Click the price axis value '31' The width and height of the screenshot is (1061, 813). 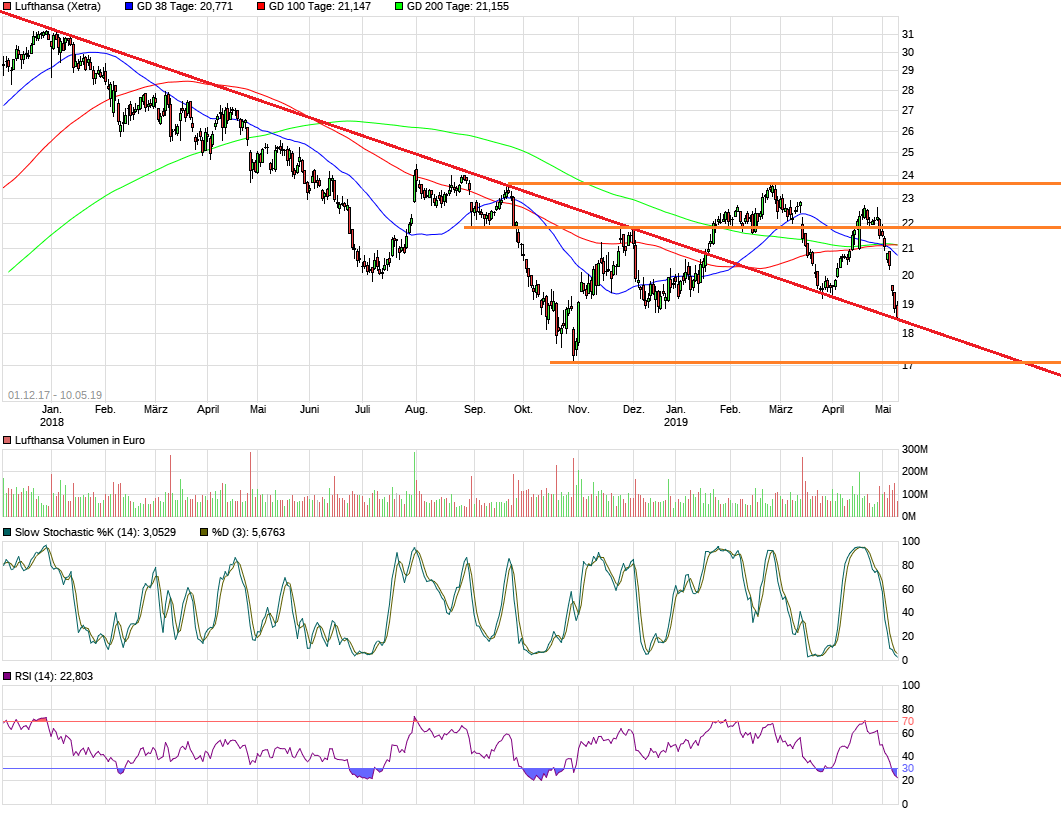907,34
